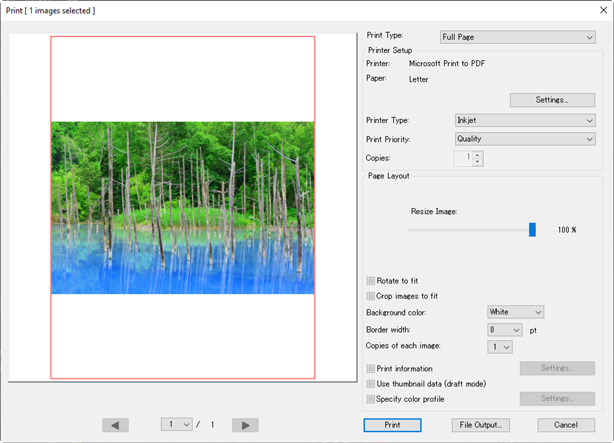
Task: Increase copies with the up spinner arrow
Action: click(x=477, y=155)
